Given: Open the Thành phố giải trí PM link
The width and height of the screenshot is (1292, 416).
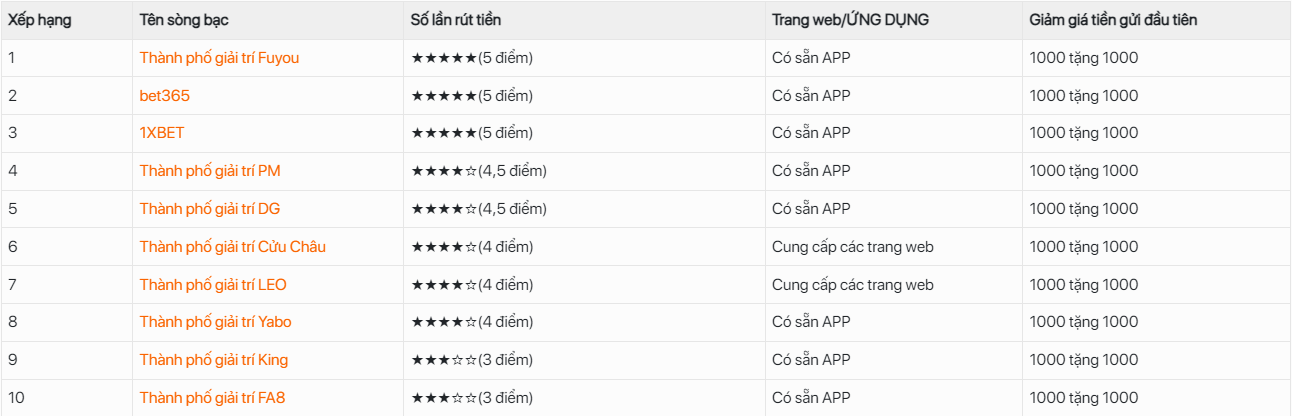Looking at the screenshot, I should click(210, 171).
